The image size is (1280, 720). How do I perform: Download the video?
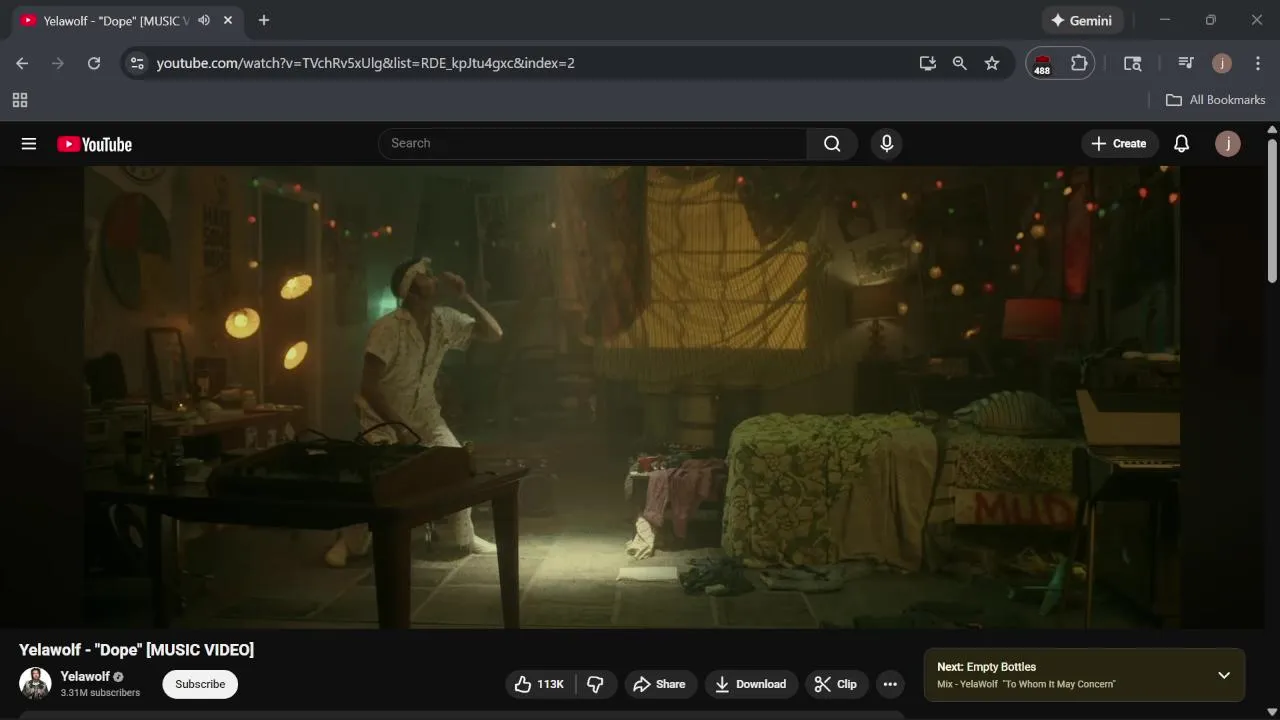click(x=751, y=684)
